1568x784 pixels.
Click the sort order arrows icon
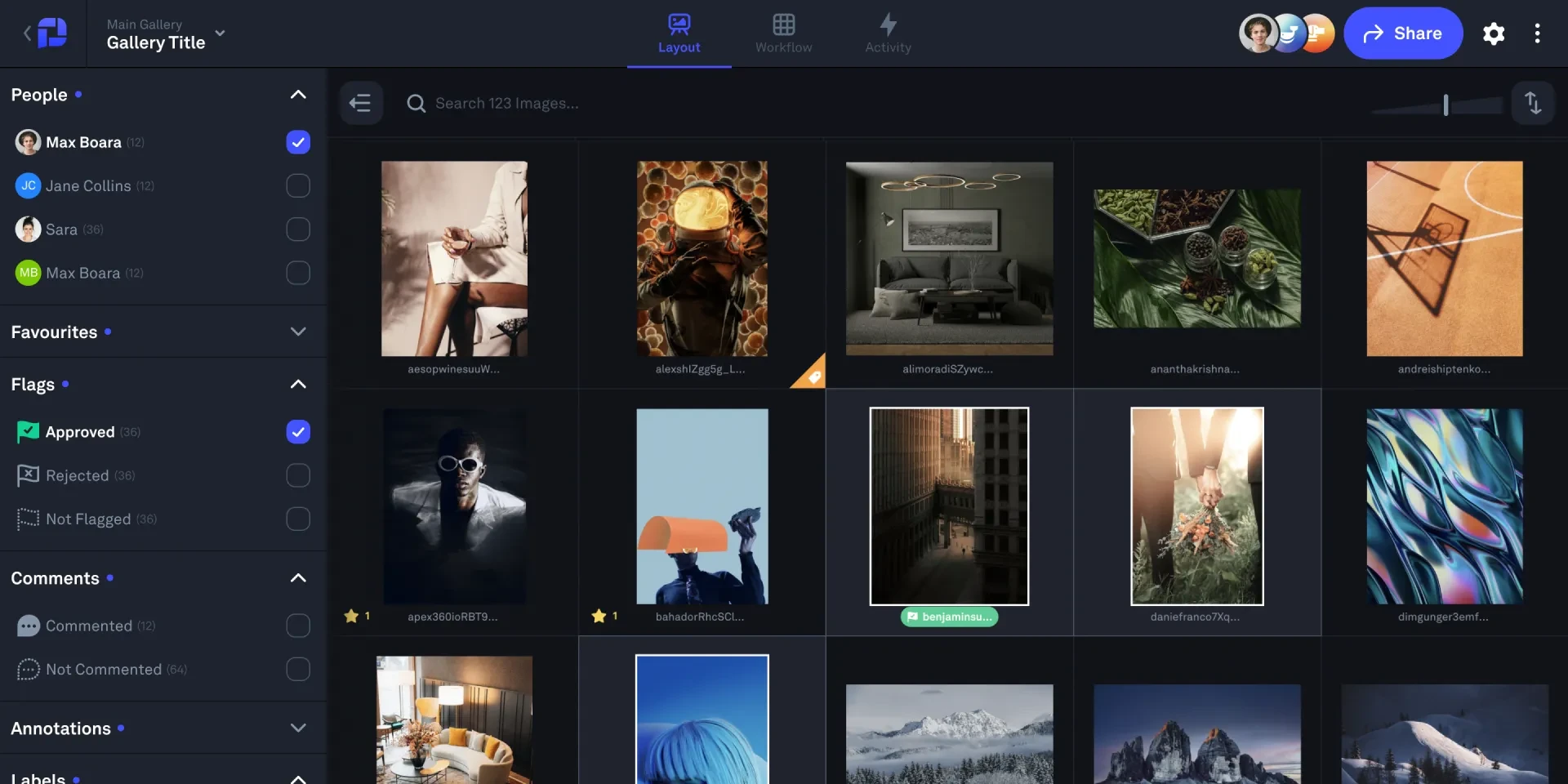(x=1534, y=103)
